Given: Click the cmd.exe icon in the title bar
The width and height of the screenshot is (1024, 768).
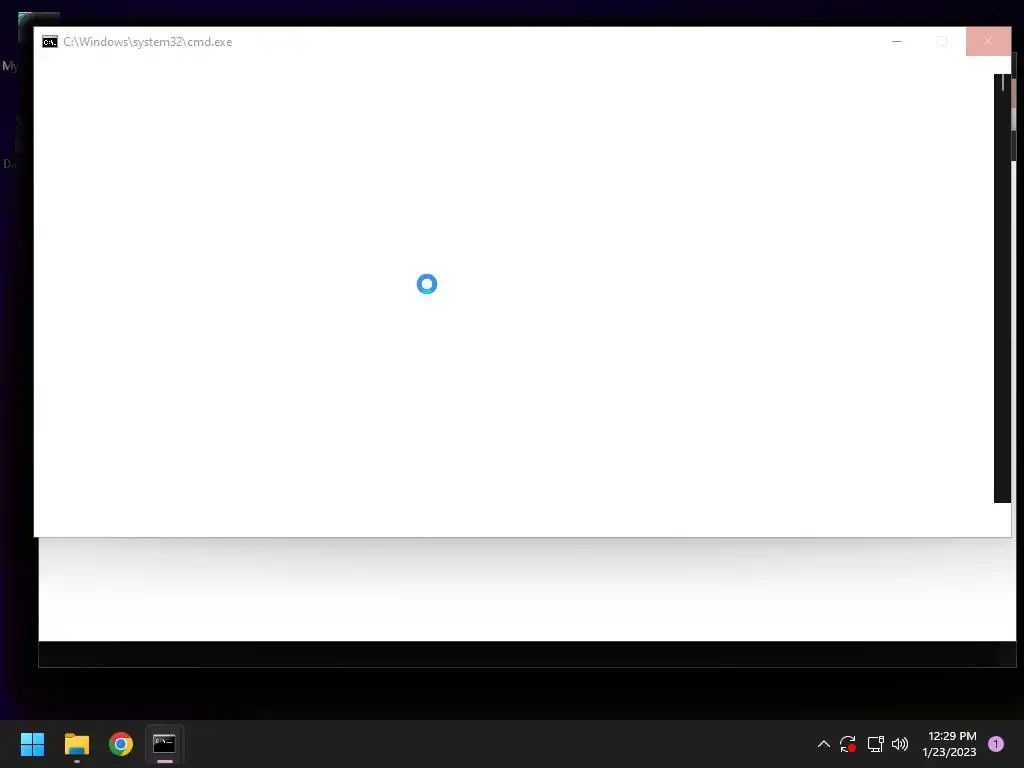Looking at the screenshot, I should click(x=50, y=42).
